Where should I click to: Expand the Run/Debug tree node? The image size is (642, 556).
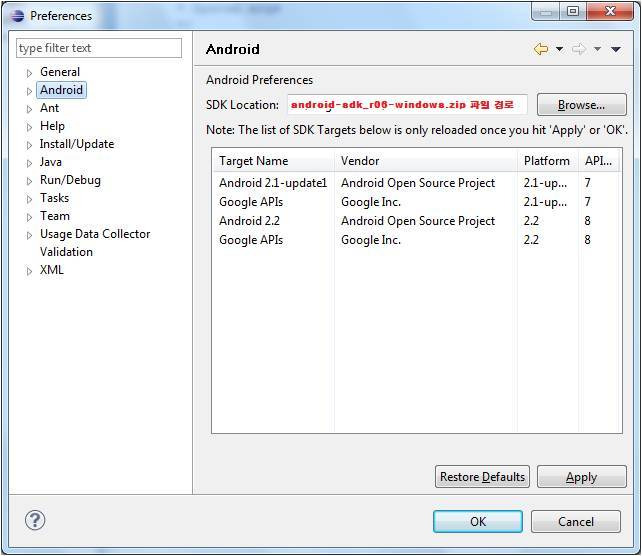(x=30, y=181)
